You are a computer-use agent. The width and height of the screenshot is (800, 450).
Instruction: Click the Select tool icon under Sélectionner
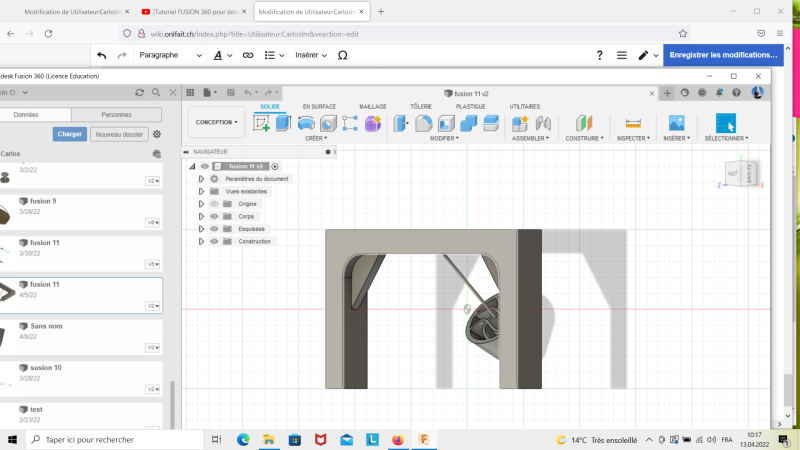(x=725, y=123)
